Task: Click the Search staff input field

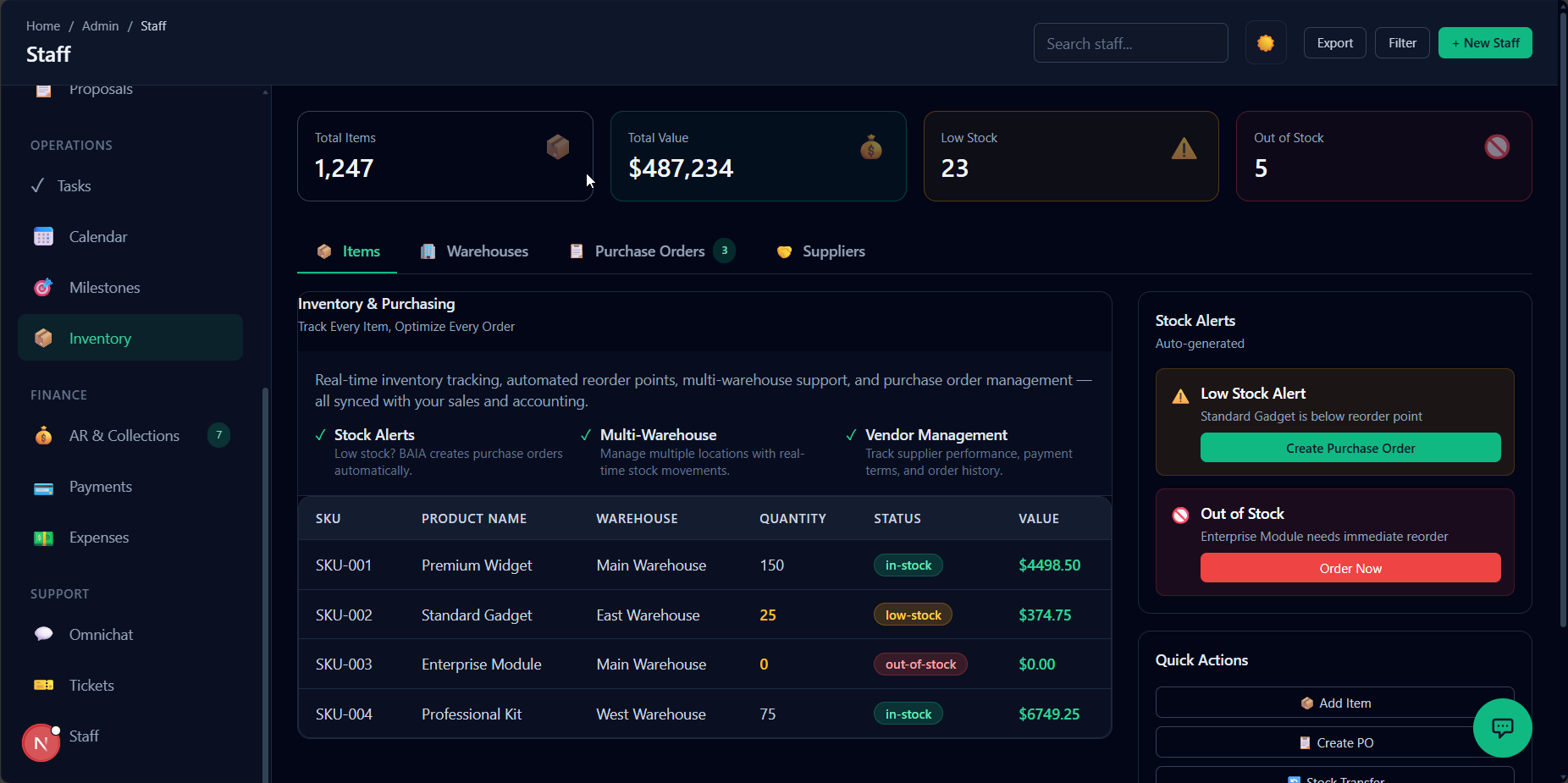Action: click(1130, 42)
